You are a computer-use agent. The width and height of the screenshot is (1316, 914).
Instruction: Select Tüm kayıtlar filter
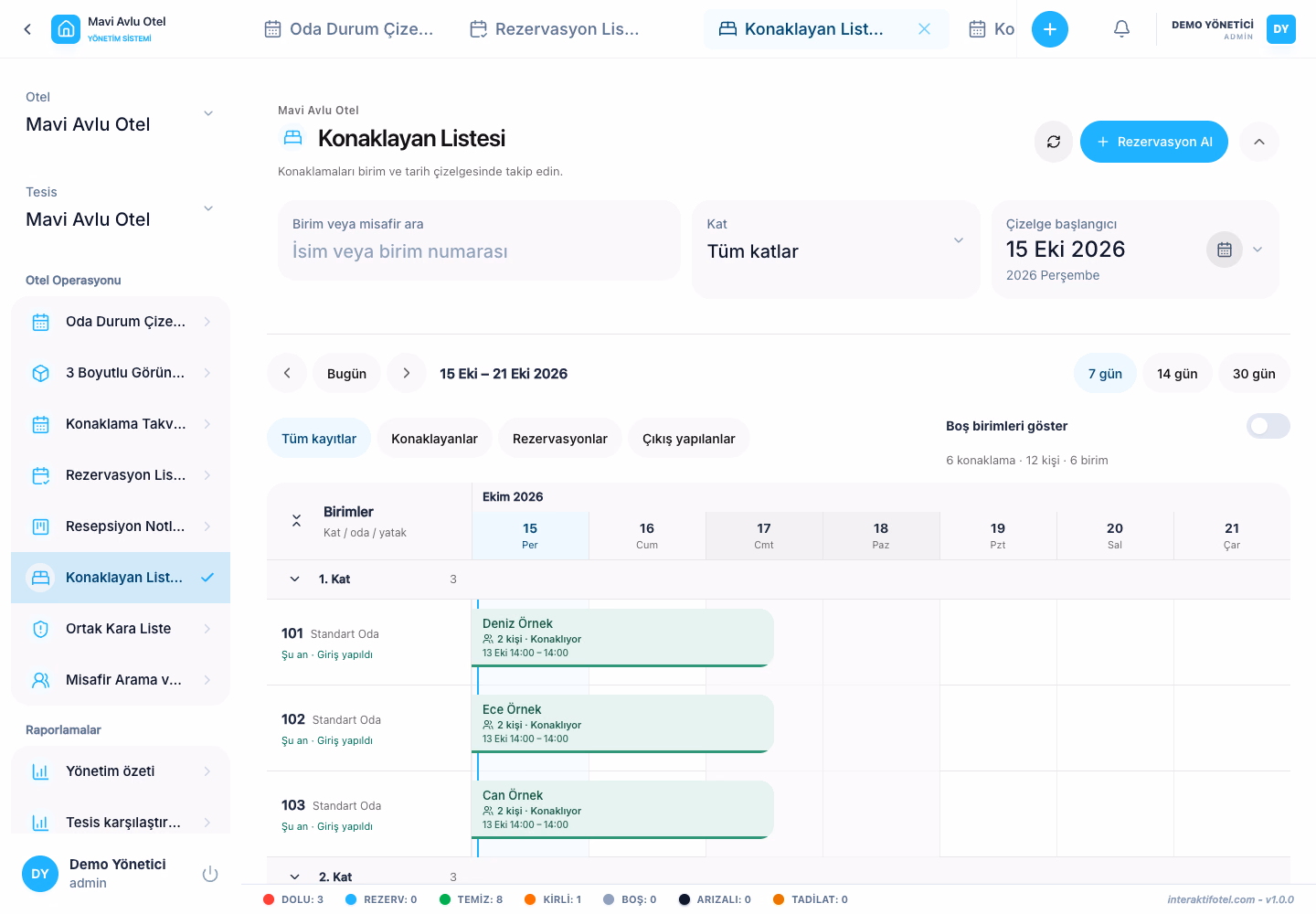click(319, 439)
